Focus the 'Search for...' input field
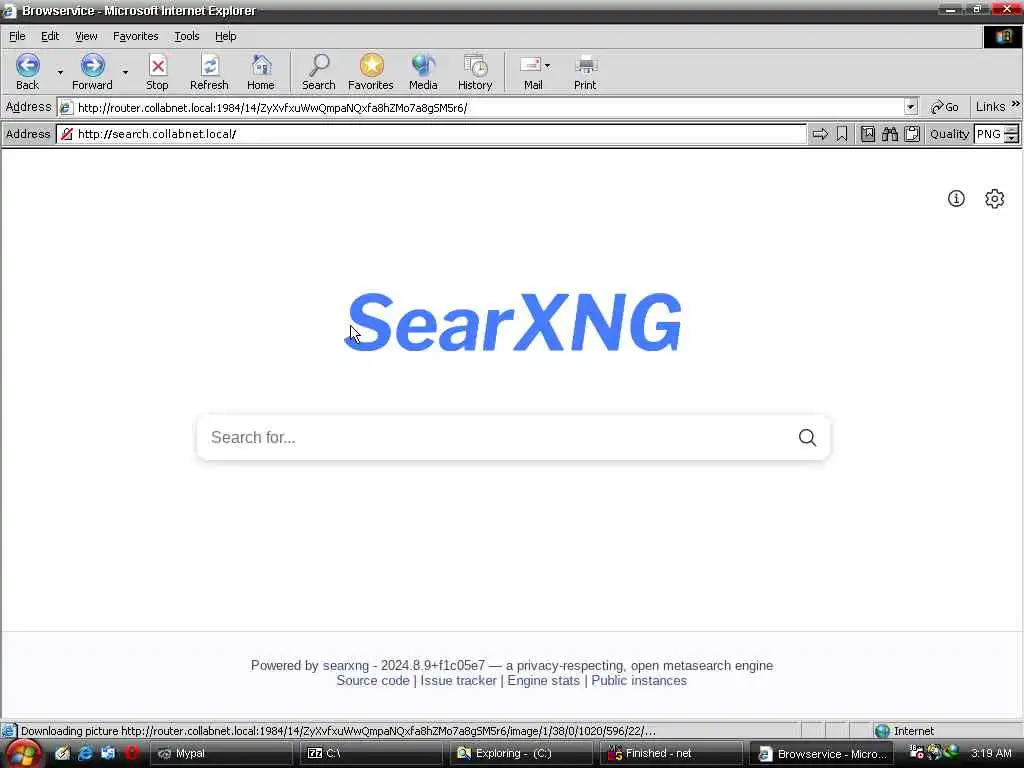Image resolution: width=1024 pixels, height=768 pixels. [x=496, y=438]
